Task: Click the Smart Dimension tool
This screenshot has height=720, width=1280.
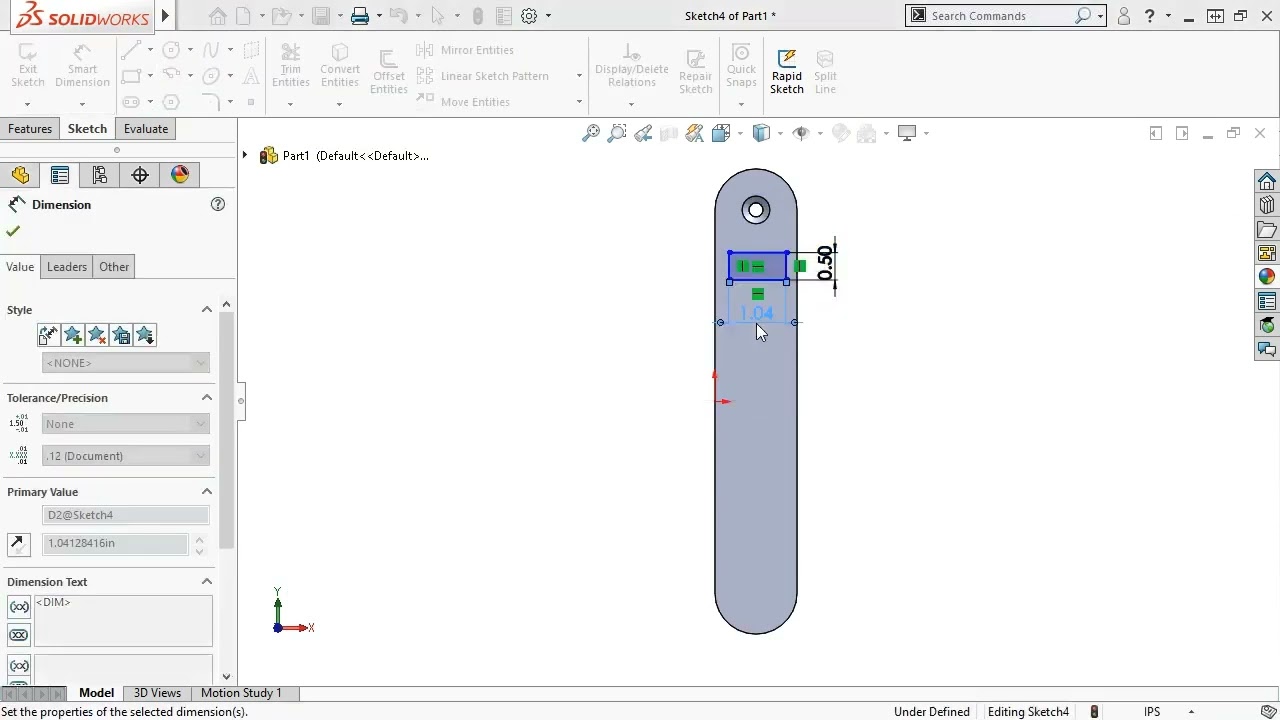Action: (x=82, y=66)
